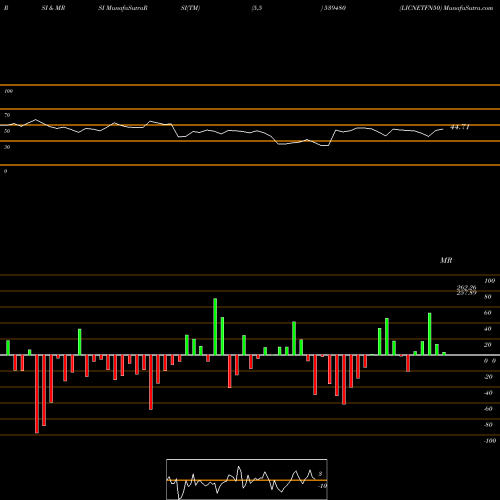Click the overlapping 262.26 value label
This screenshot has width=500, height=500.
click(467, 287)
